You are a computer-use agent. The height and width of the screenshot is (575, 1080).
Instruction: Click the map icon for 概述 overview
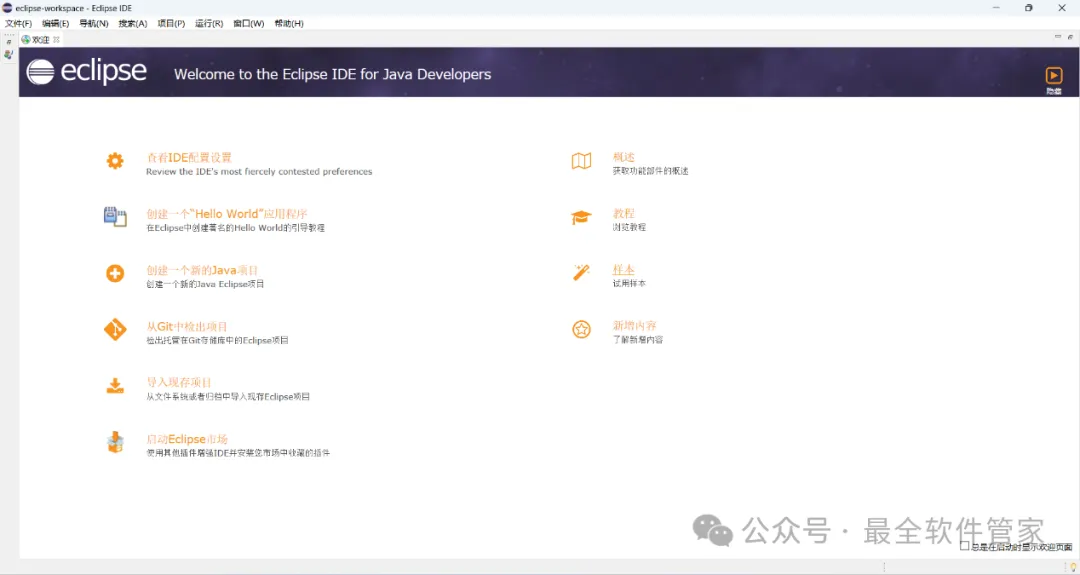(581, 161)
